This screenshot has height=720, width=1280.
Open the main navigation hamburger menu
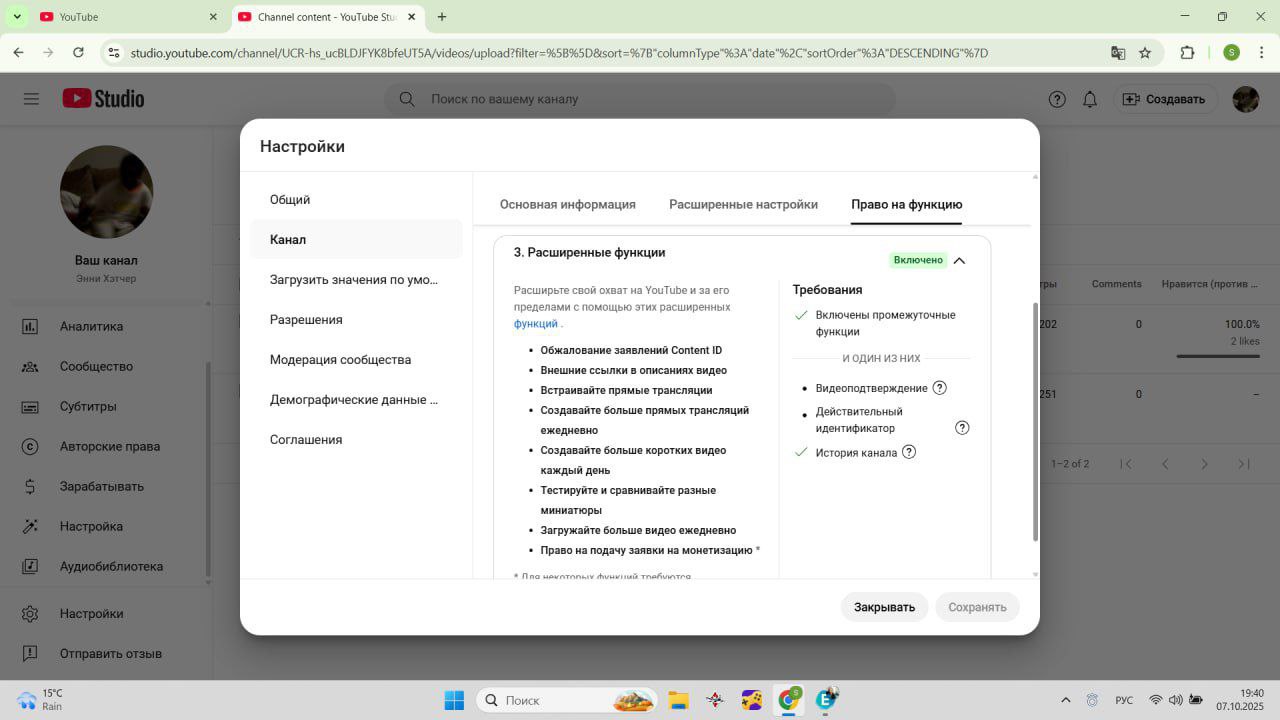(x=31, y=98)
